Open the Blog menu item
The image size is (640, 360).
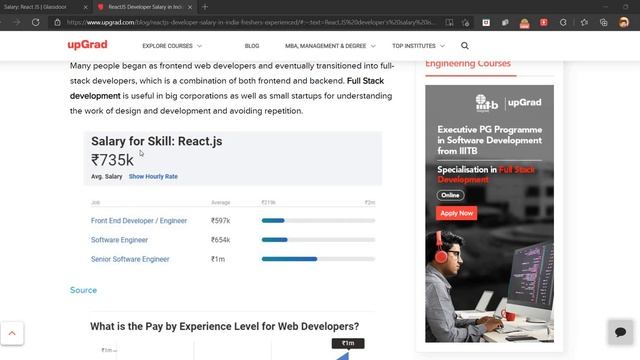click(x=252, y=46)
